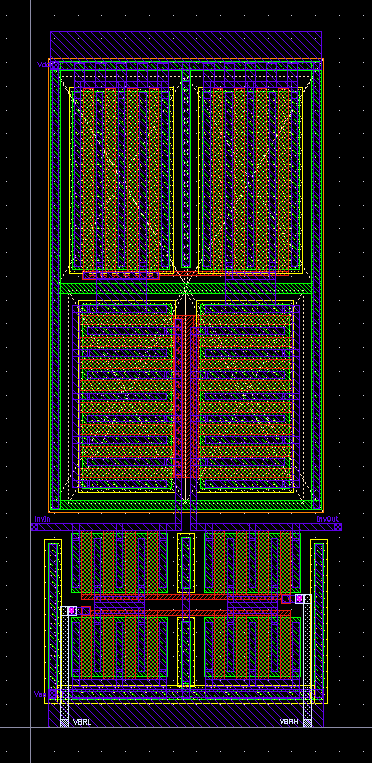Select the Vdd pin label text

click(42, 64)
